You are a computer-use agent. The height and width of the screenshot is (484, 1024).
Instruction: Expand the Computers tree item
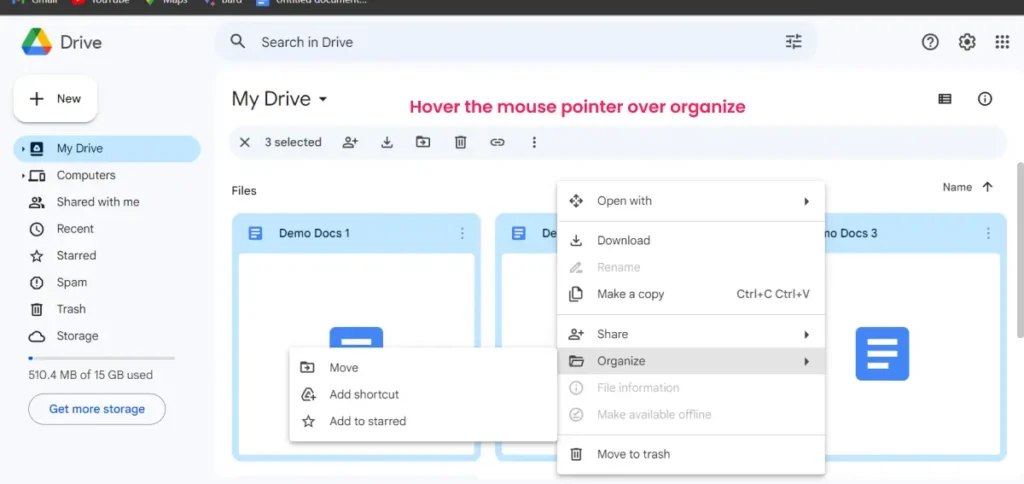(23, 176)
